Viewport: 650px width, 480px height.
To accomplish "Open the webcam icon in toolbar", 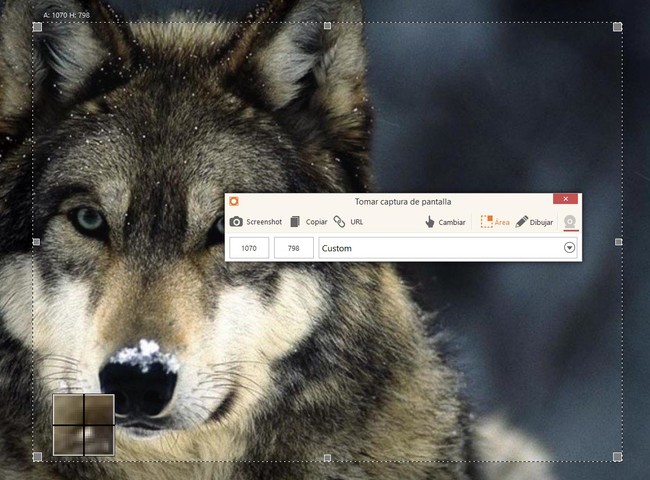I will click(570, 221).
